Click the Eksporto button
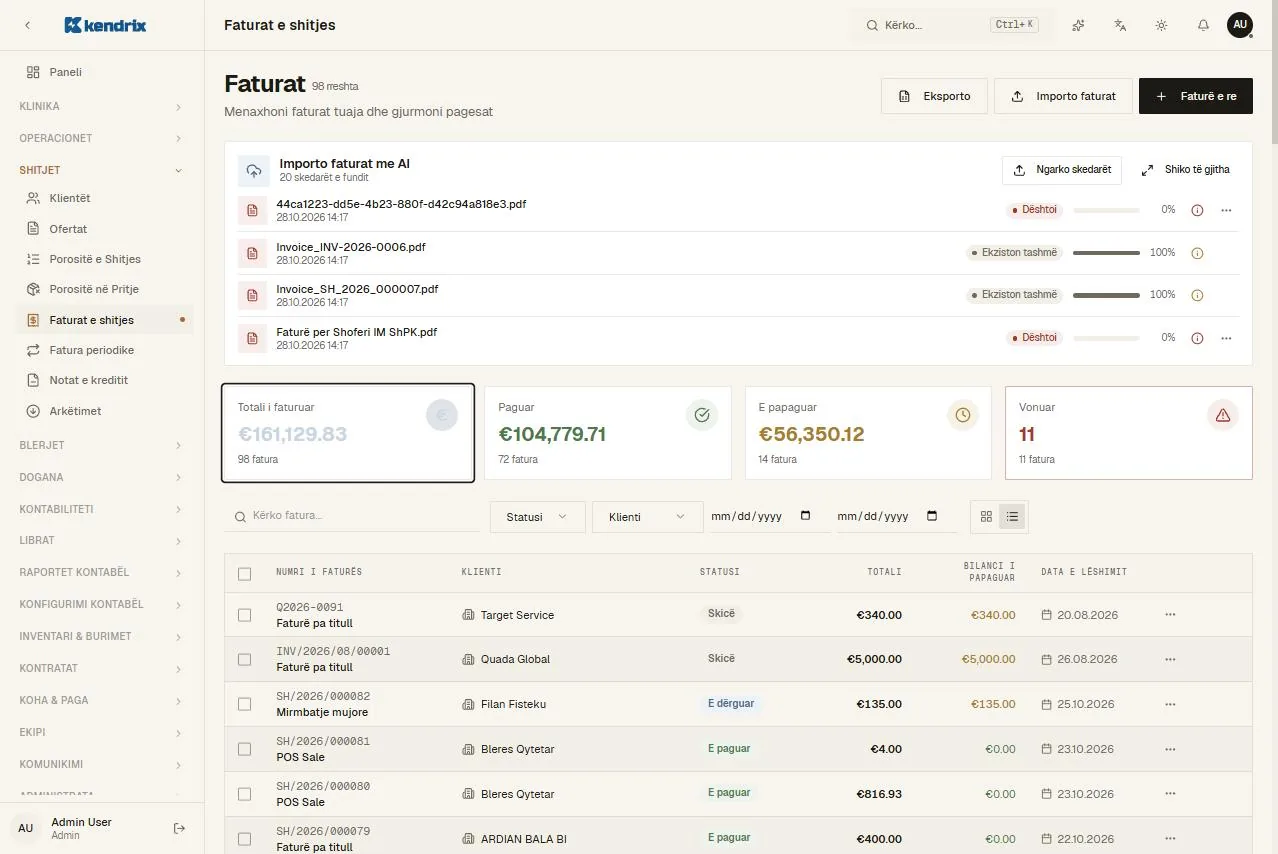 (934, 96)
